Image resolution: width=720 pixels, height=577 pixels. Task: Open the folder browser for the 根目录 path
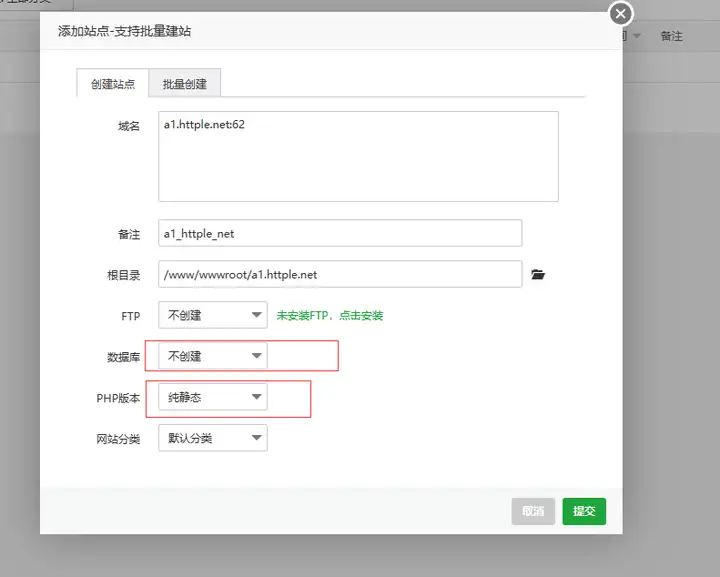point(538,274)
